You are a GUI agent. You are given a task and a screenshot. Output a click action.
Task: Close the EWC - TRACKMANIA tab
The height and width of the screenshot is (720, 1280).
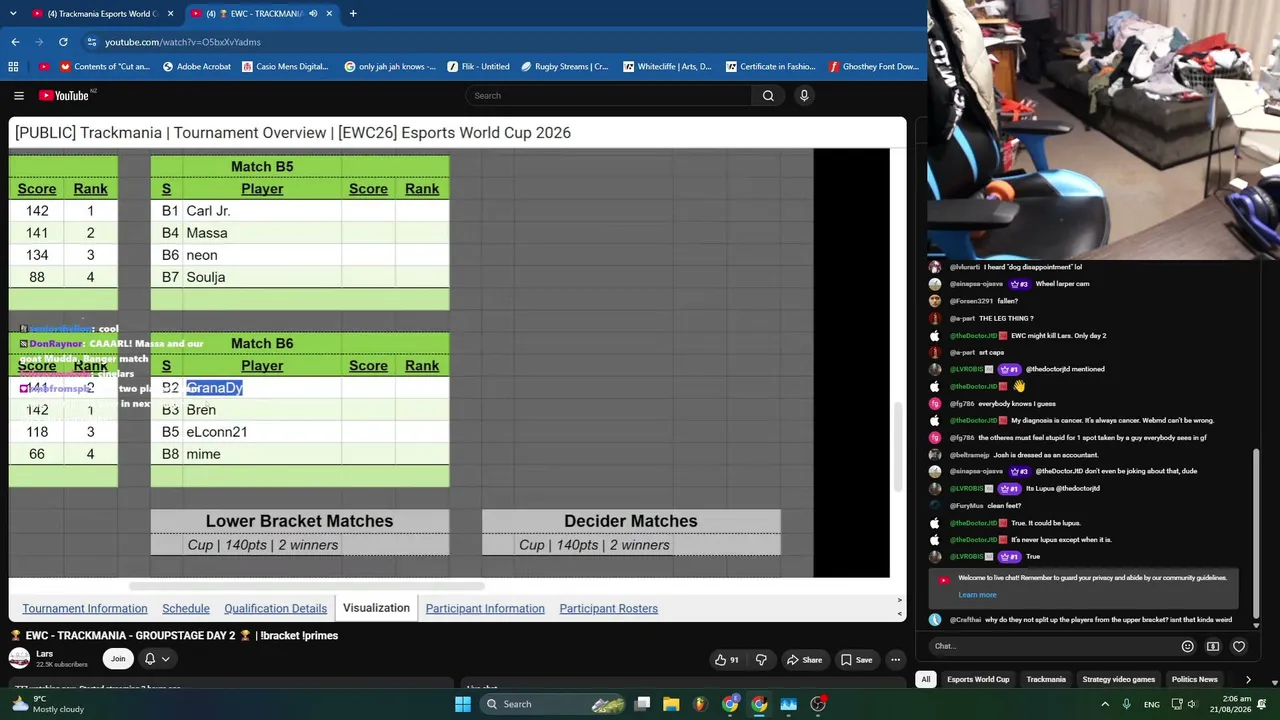coord(329,14)
